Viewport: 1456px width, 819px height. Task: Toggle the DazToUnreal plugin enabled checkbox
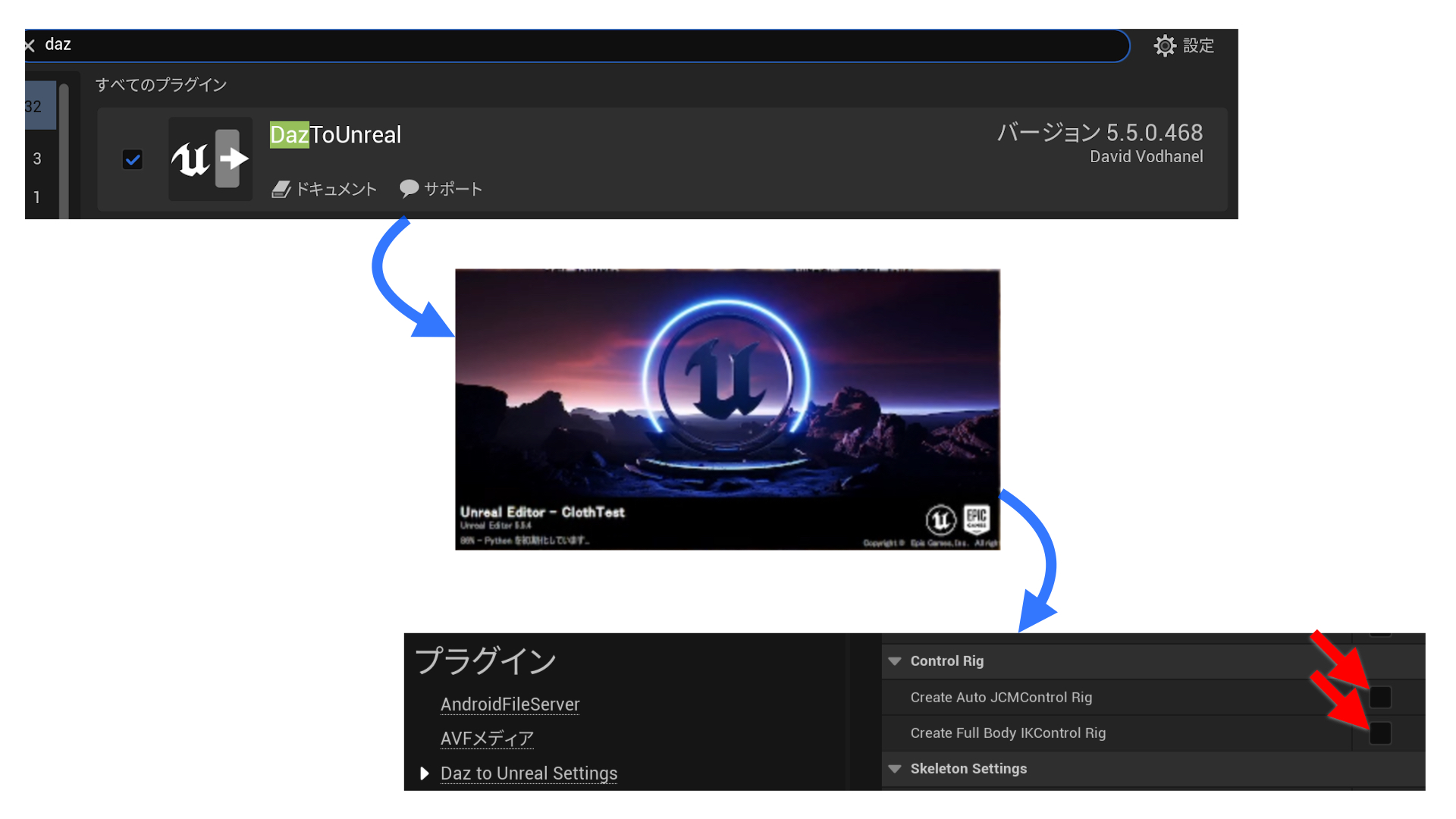(x=133, y=159)
